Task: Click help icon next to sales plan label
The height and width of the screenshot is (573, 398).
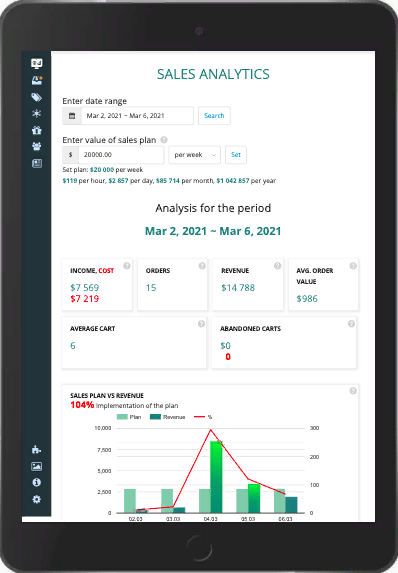Action: (164, 140)
